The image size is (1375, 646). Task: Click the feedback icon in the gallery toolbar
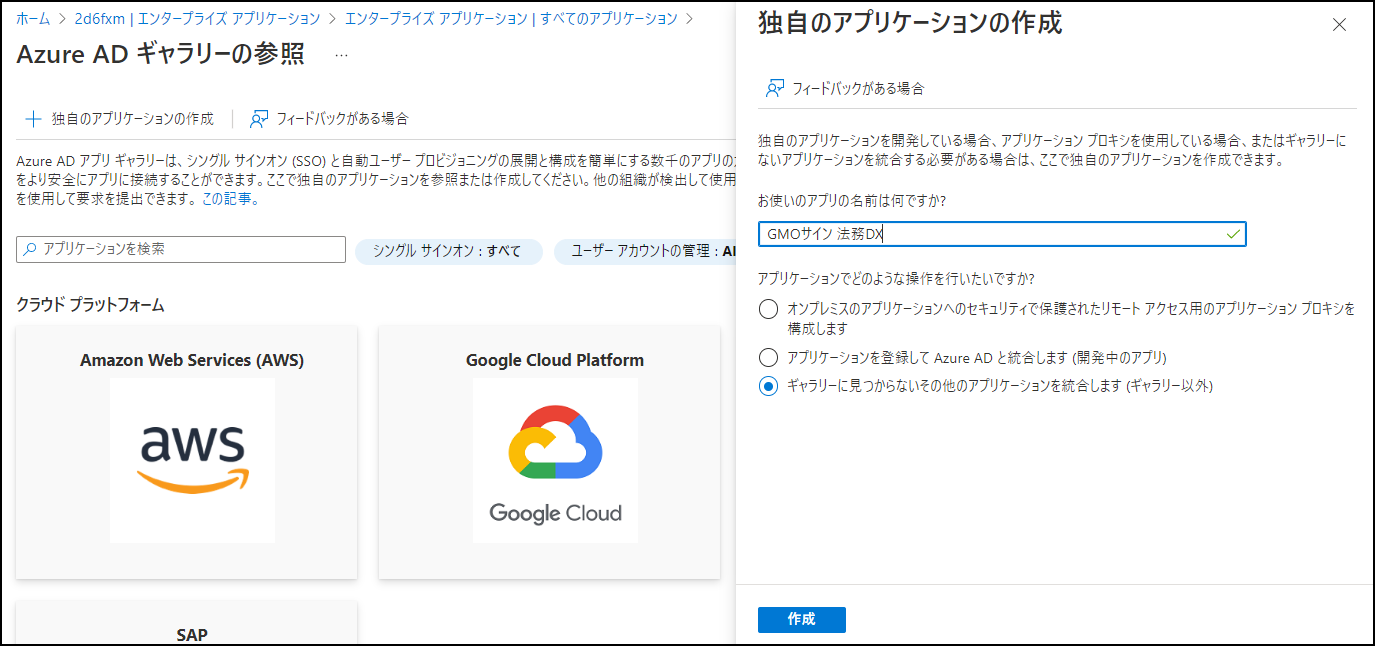[x=259, y=119]
